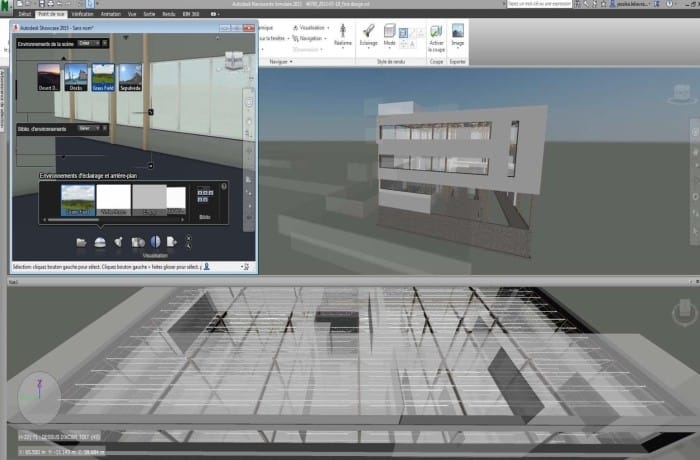Pick the gray lighting environment thumbnail
This screenshot has width=700, height=460.
click(149, 200)
